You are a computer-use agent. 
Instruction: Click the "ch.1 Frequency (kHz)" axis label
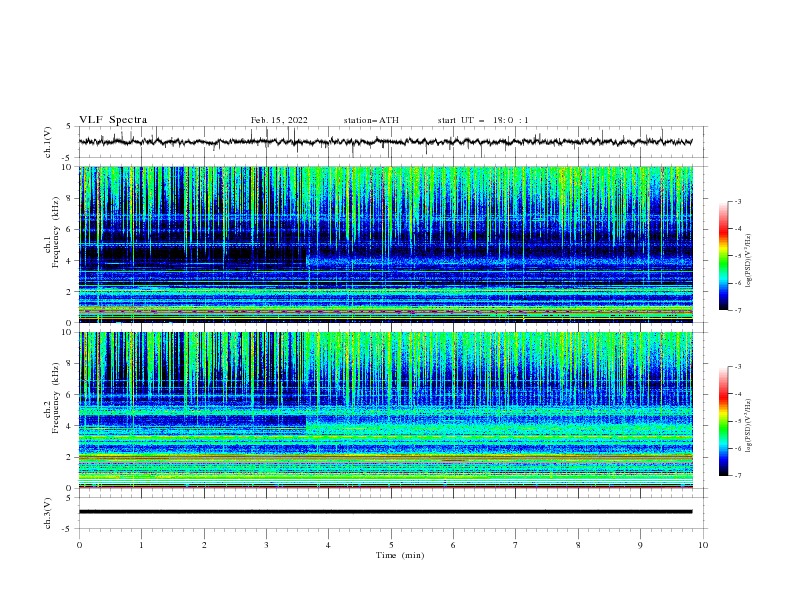pyautogui.click(x=52, y=232)
